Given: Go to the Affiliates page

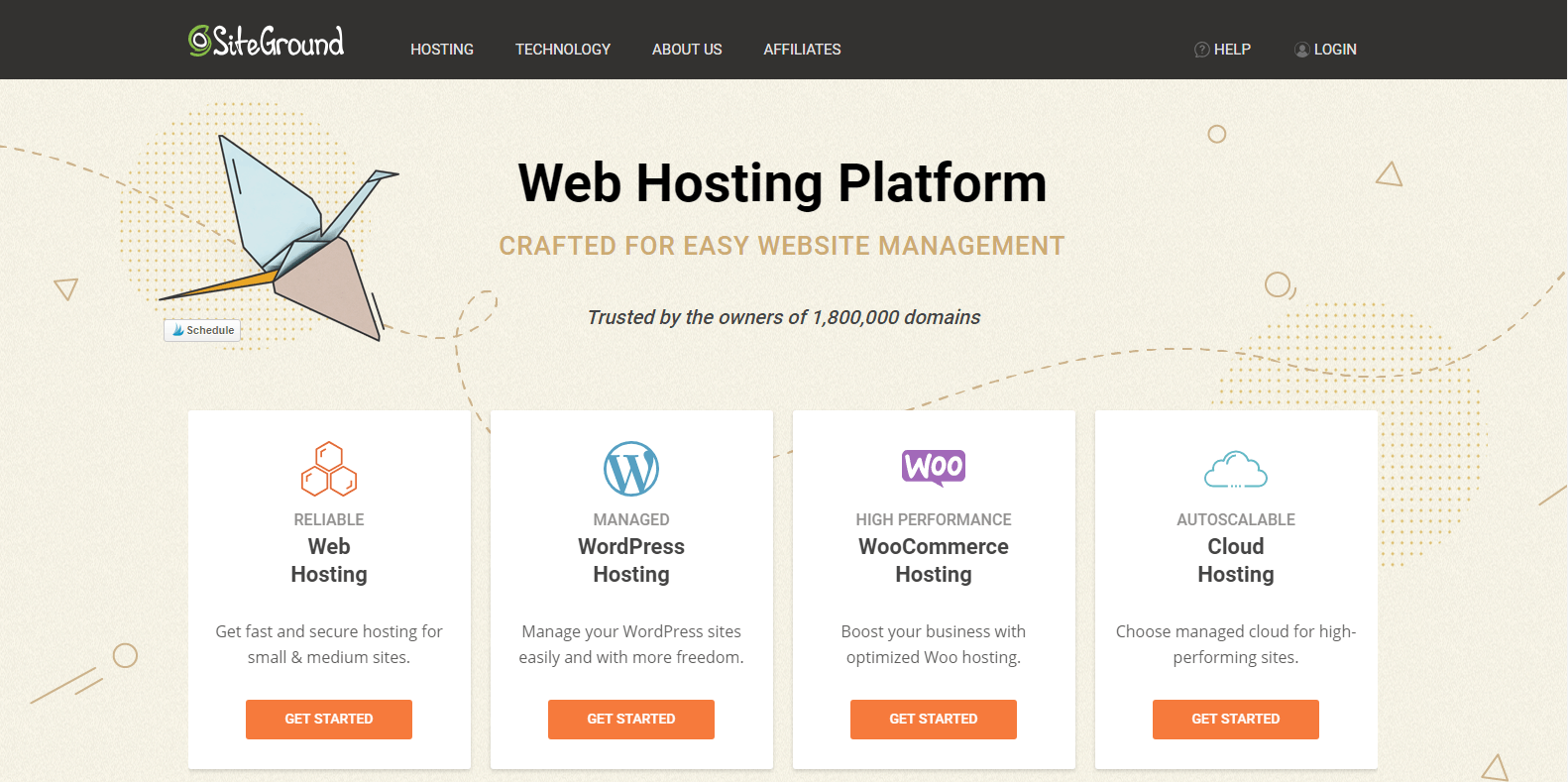Looking at the screenshot, I should click(x=802, y=50).
